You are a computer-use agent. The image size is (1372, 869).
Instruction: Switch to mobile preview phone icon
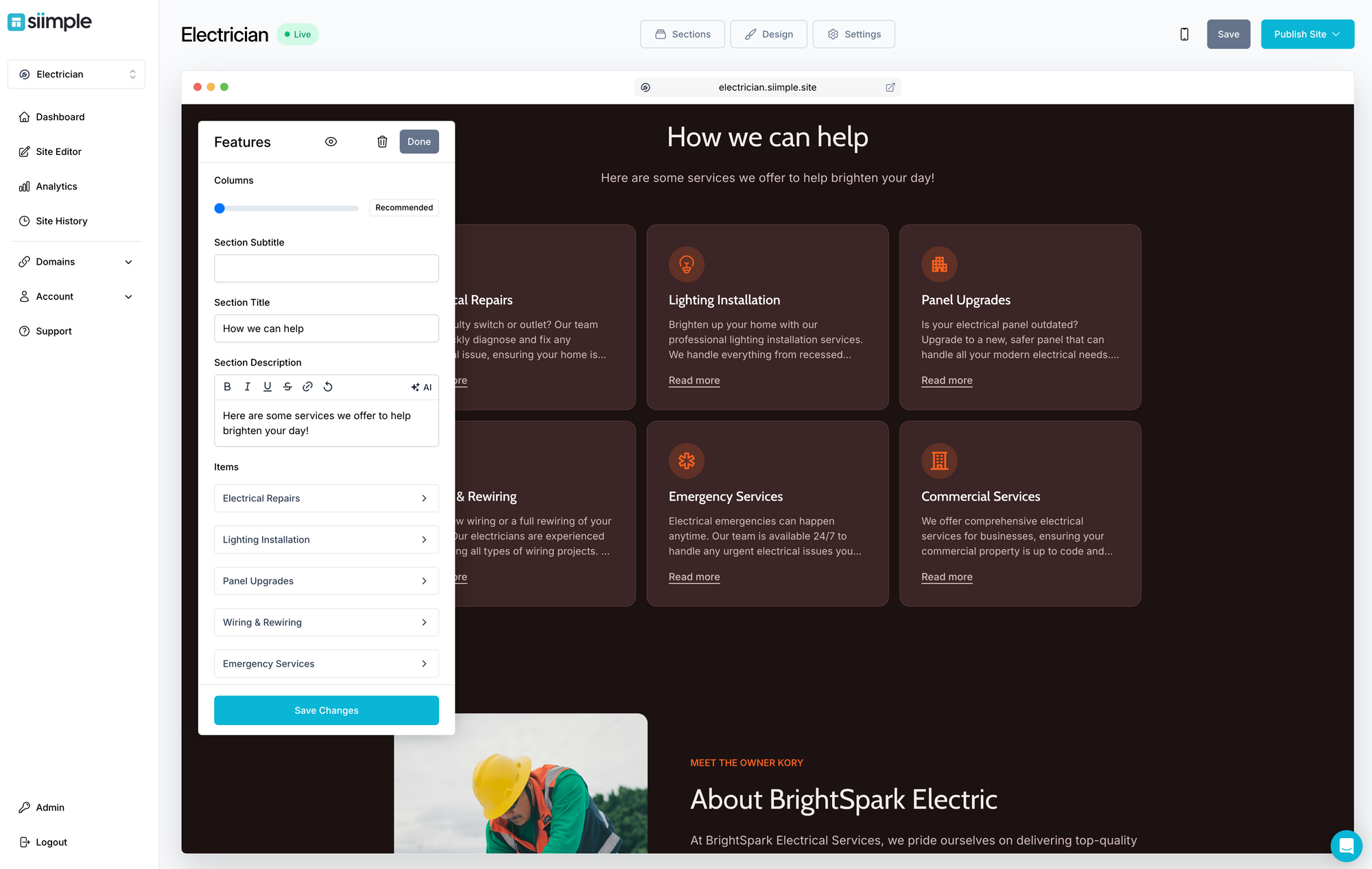pos(1184,34)
